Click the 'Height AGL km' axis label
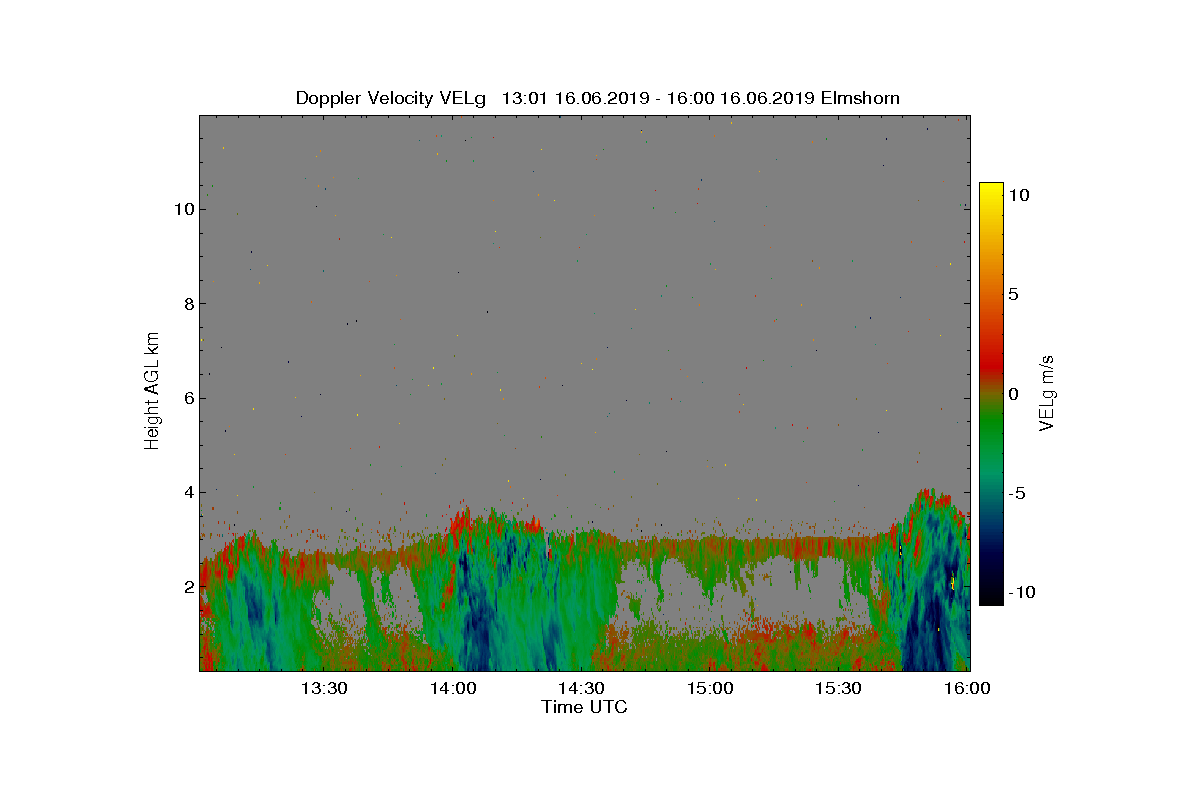This screenshot has width=1200, height=800. click(x=152, y=391)
